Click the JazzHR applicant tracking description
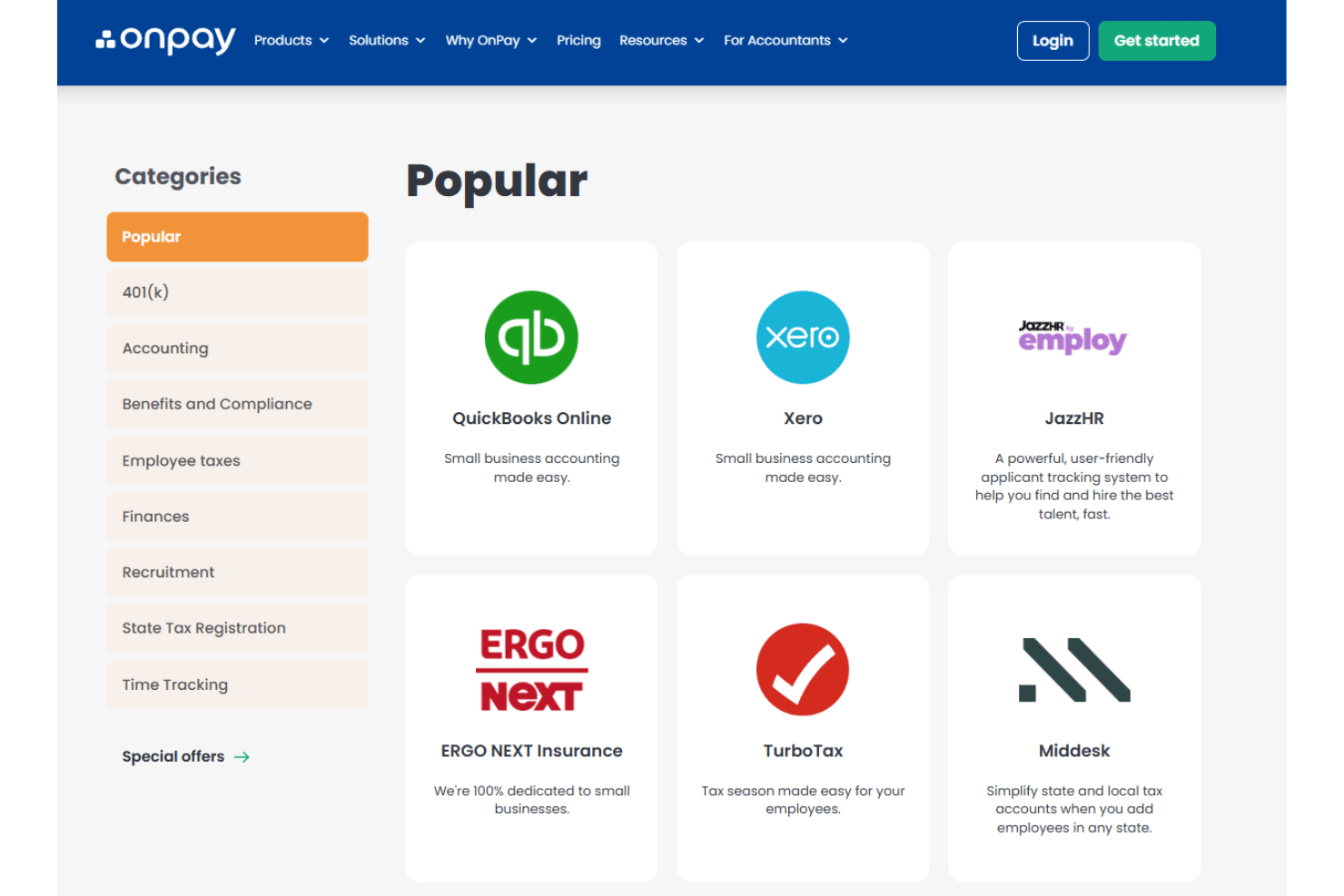Image resolution: width=1344 pixels, height=896 pixels. 1074,487
